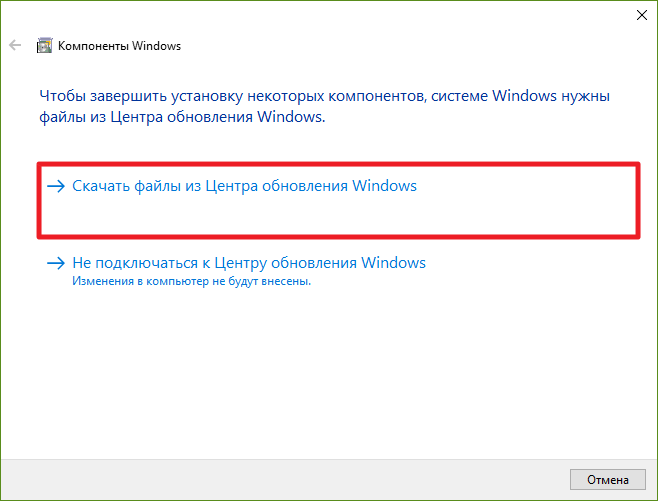
Task: Click the Отмена button
Action: point(608,480)
